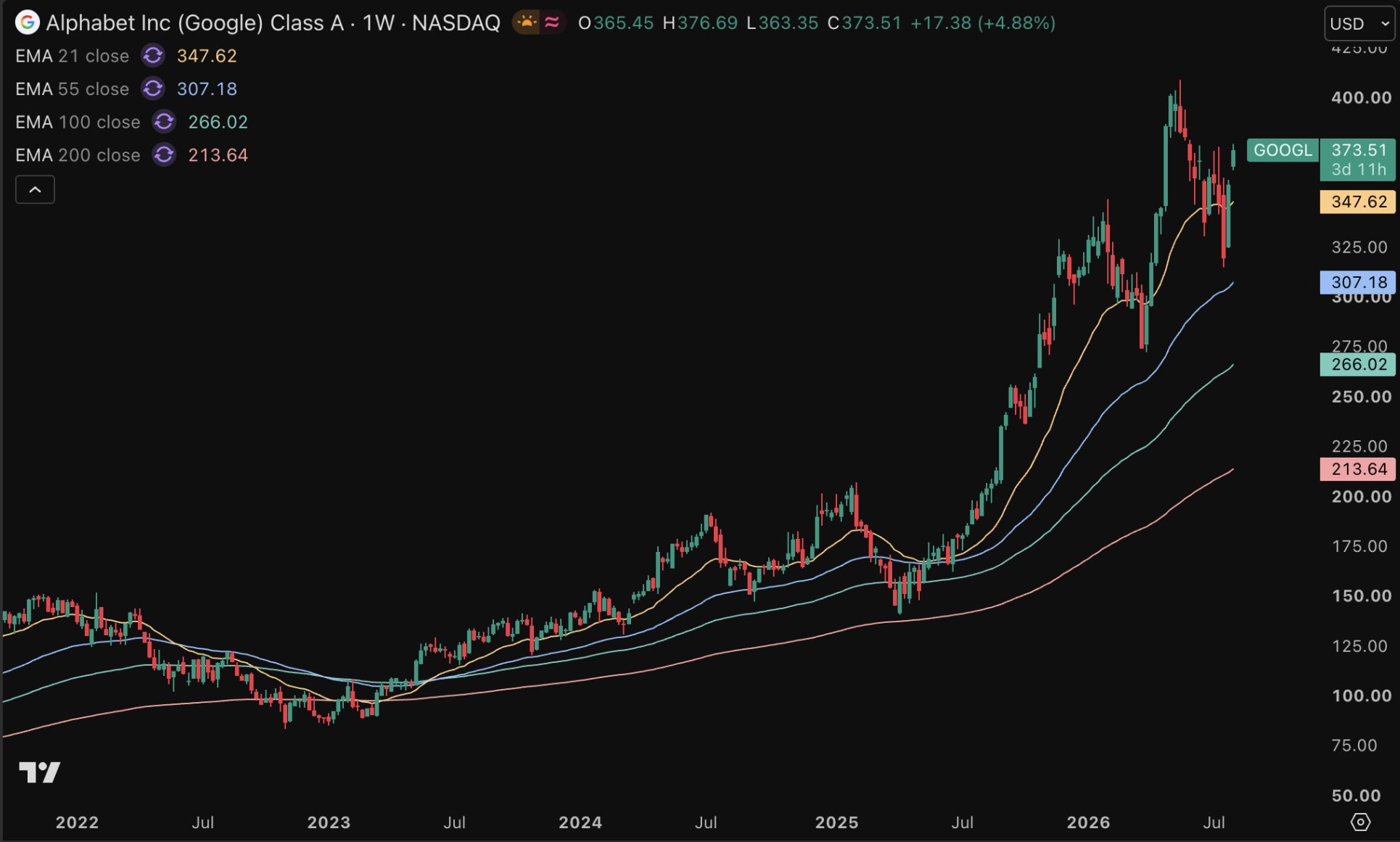Image resolution: width=1400 pixels, height=842 pixels.
Task: Click the change value +17.38 (+4.88%)
Action: (x=983, y=23)
